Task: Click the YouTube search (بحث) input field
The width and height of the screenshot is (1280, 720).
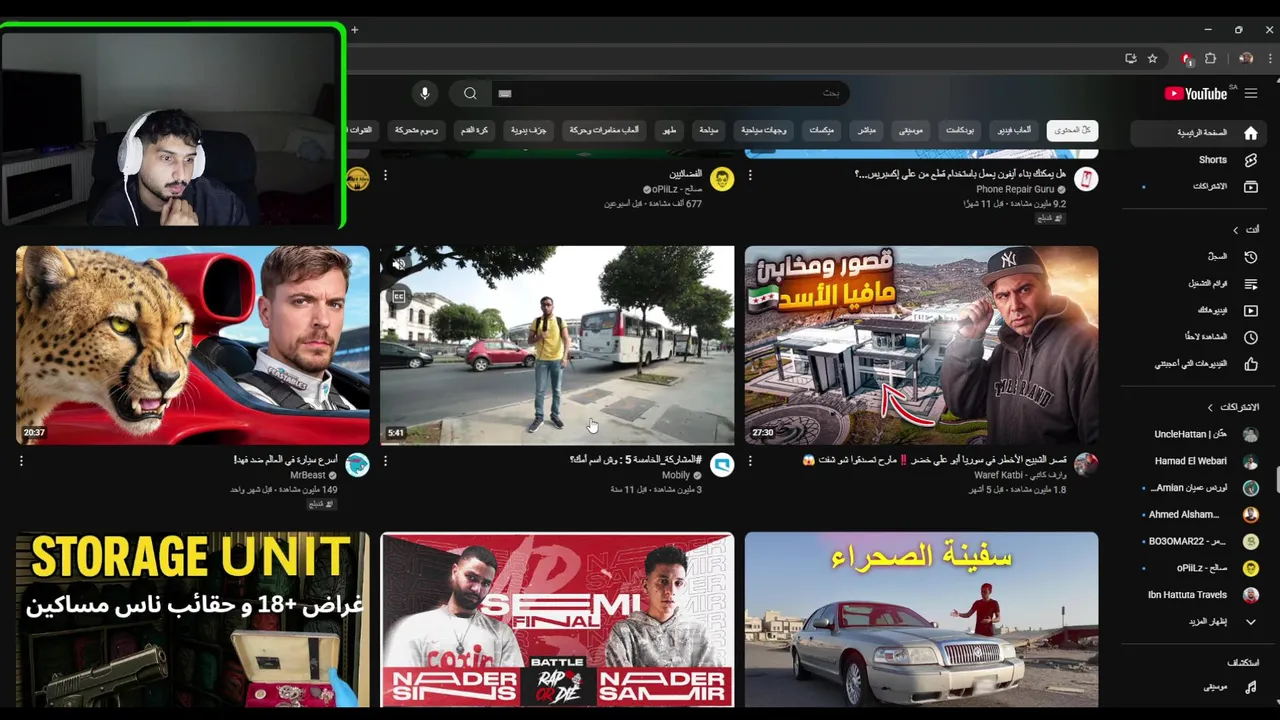Action: (670, 93)
